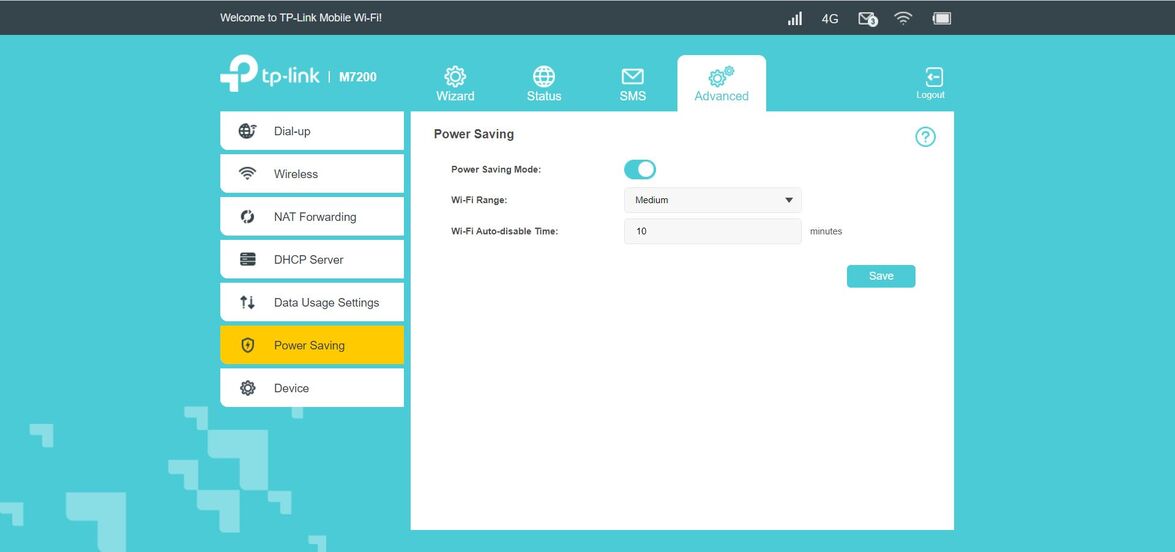
Task: Open help via the question mark icon
Action: pyautogui.click(x=925, y=137)
